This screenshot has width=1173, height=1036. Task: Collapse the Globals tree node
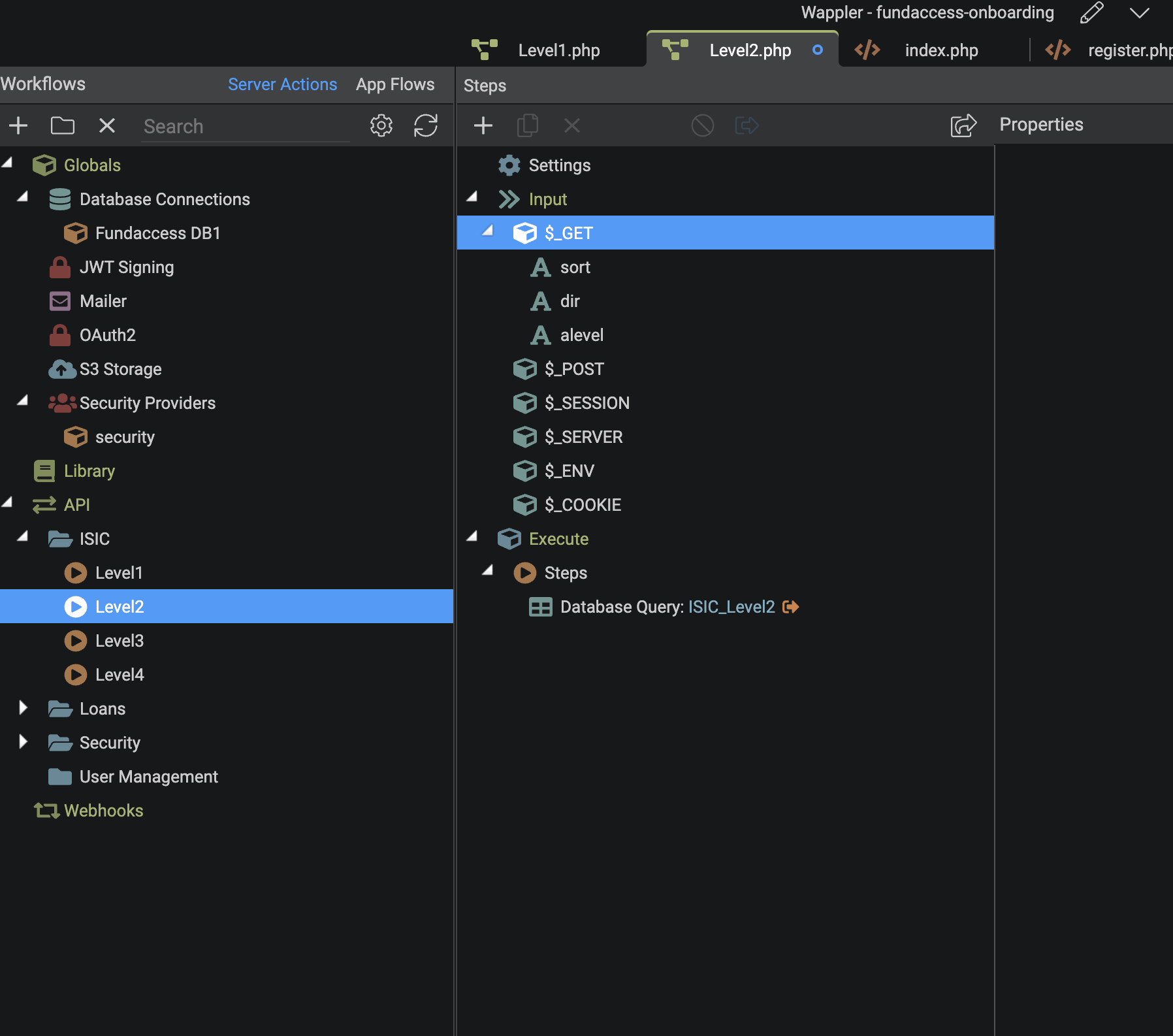click(8, 163)
